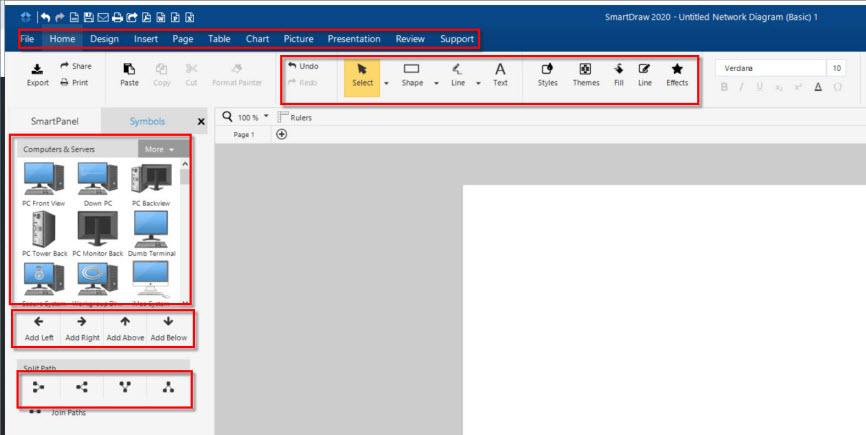Switch to the Chart tab

pyautogui.click(x=257, y=39)
